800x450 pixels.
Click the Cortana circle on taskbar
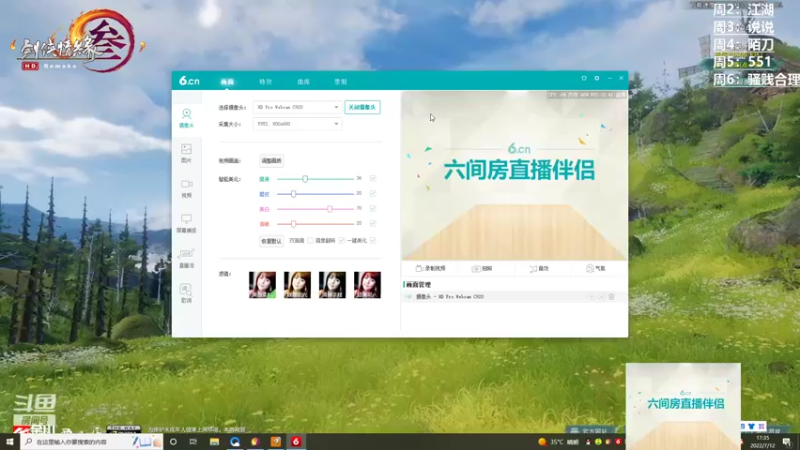[173, 442]
